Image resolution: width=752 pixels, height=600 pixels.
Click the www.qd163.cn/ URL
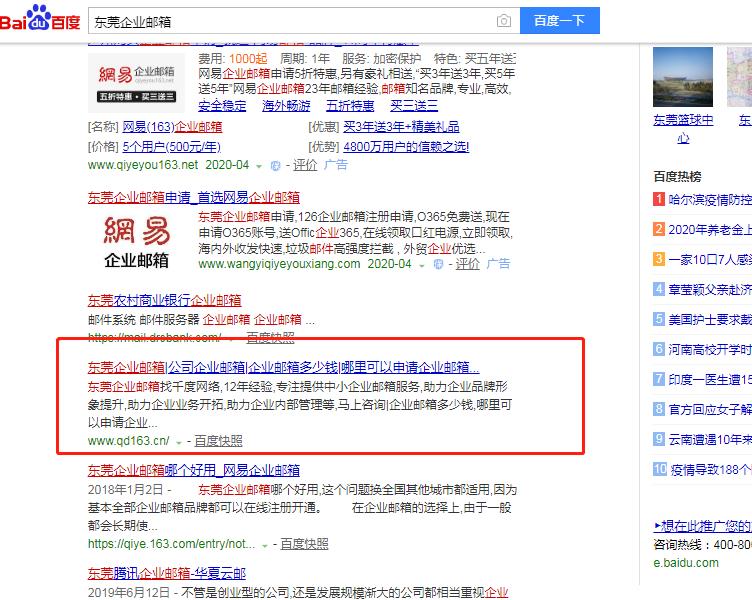coord(129,441)
